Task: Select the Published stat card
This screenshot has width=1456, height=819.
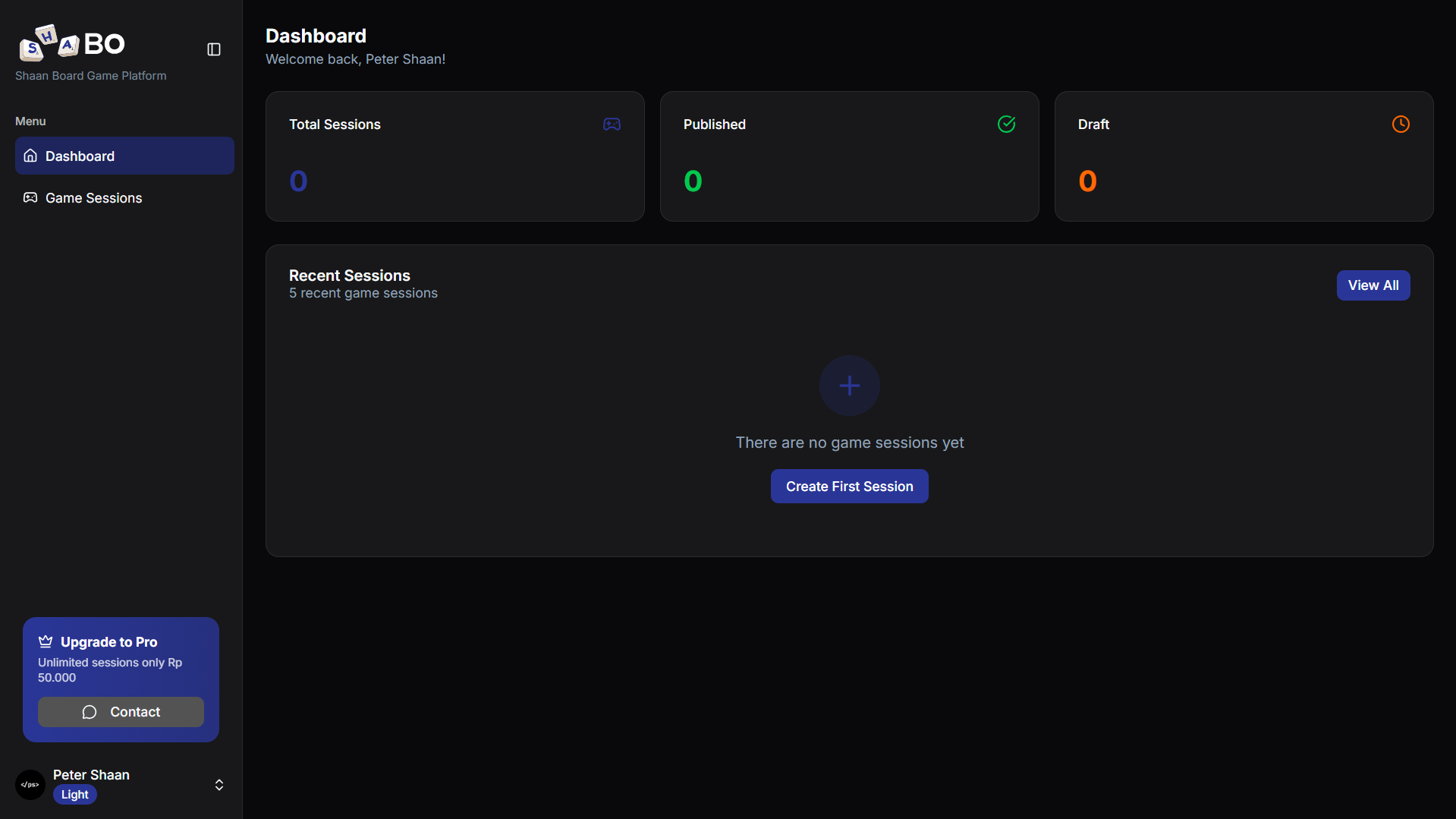Action: (849, 156)
